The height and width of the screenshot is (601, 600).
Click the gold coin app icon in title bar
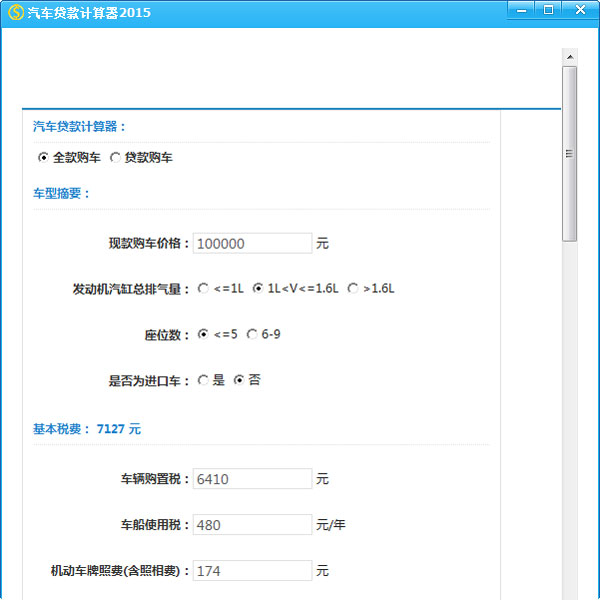(x=15, y=12)
